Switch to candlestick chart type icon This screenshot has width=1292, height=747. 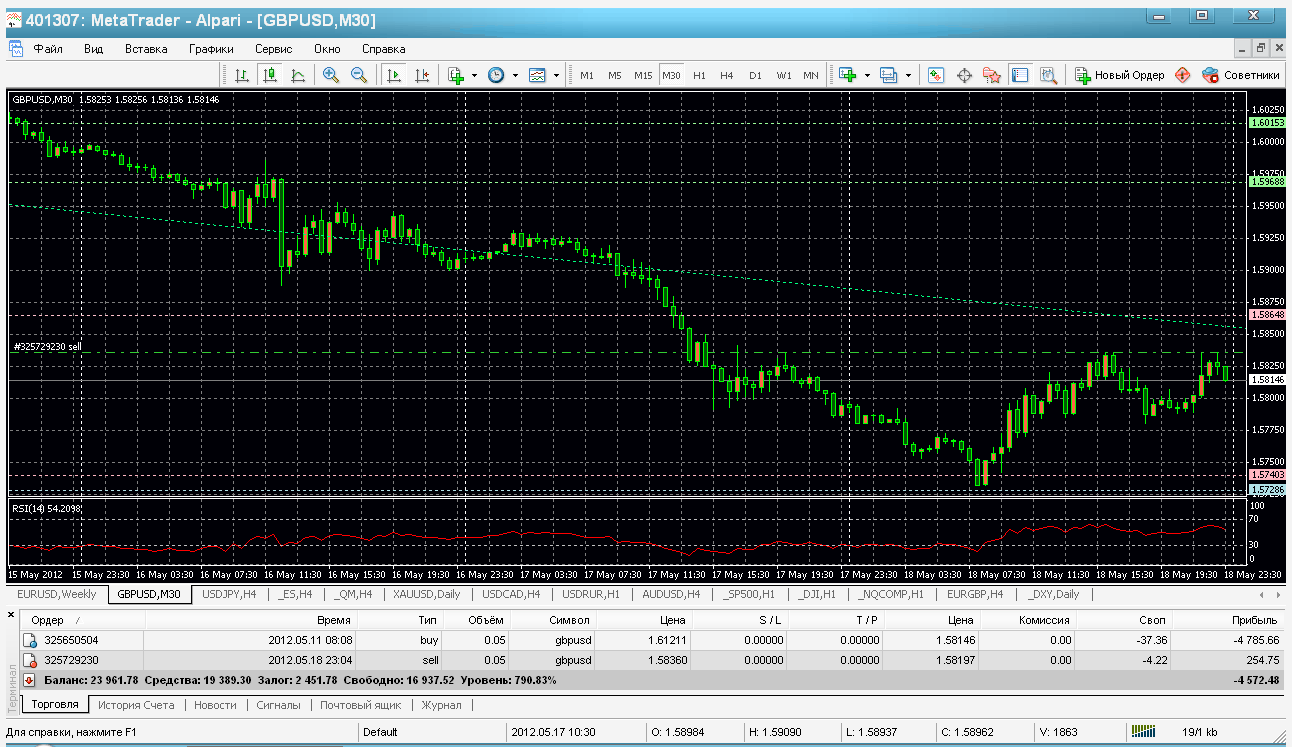(x=269, y=75)
